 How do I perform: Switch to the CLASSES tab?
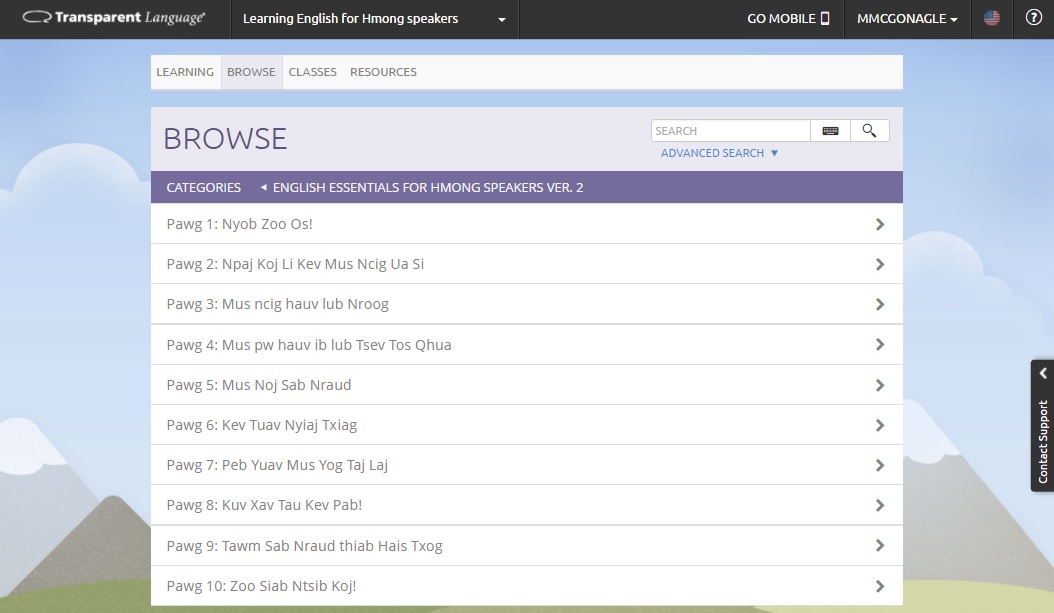tap(312, 71)
